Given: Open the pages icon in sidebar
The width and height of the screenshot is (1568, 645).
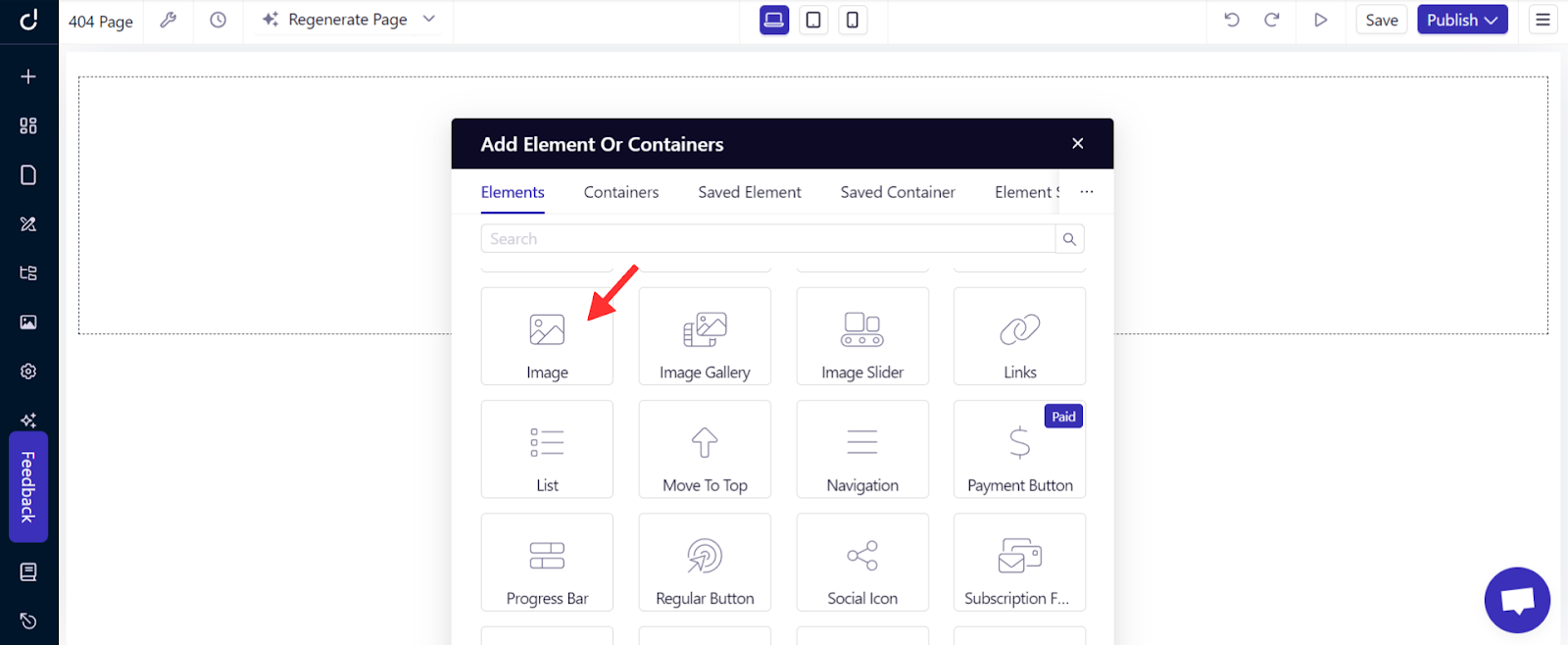Looking at the screenshot, I should [28, 174].
